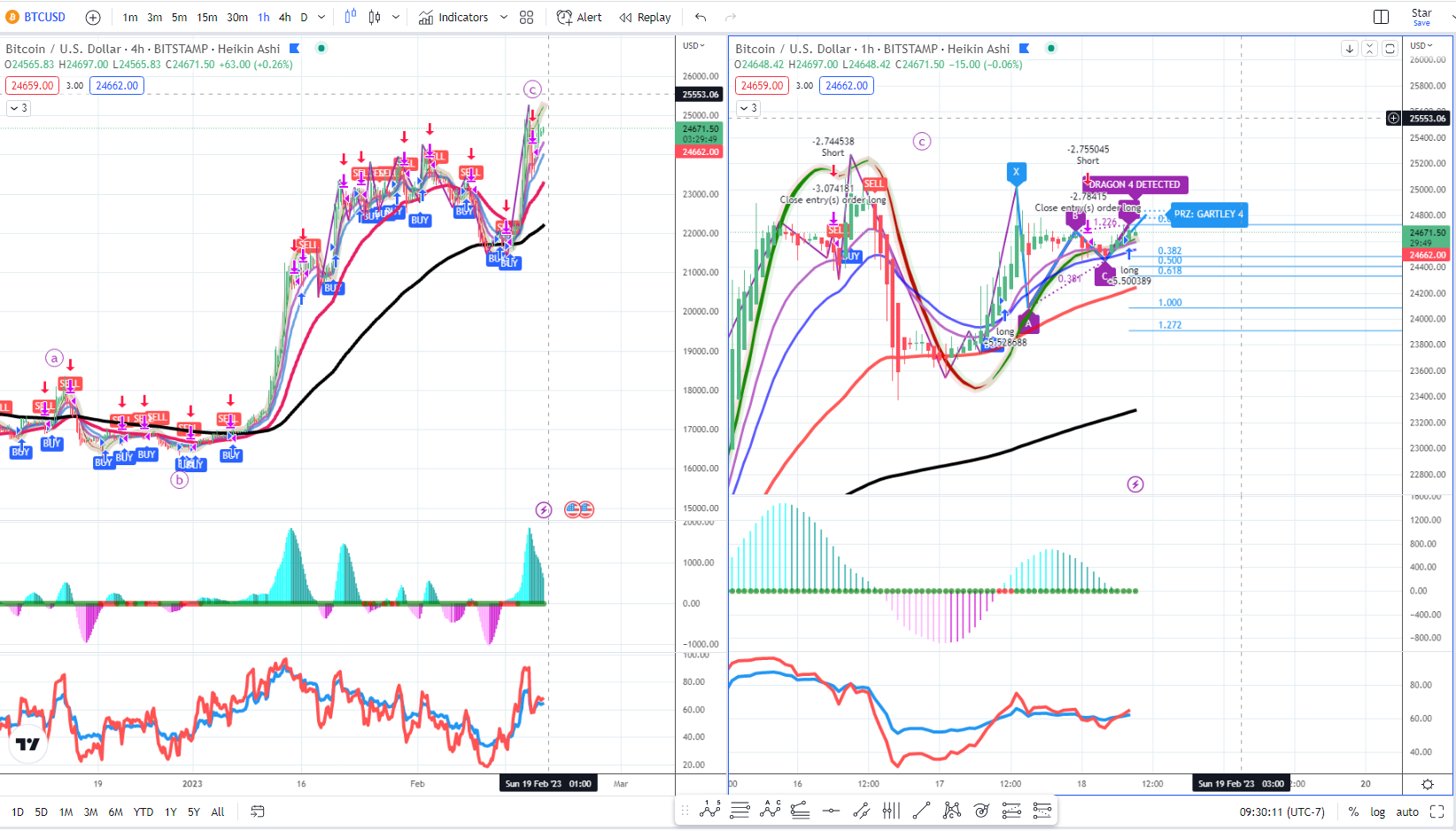Select the 3M date range
Image resolution: width=1456 pixels, height=831 pixels.
pos(90,812)
